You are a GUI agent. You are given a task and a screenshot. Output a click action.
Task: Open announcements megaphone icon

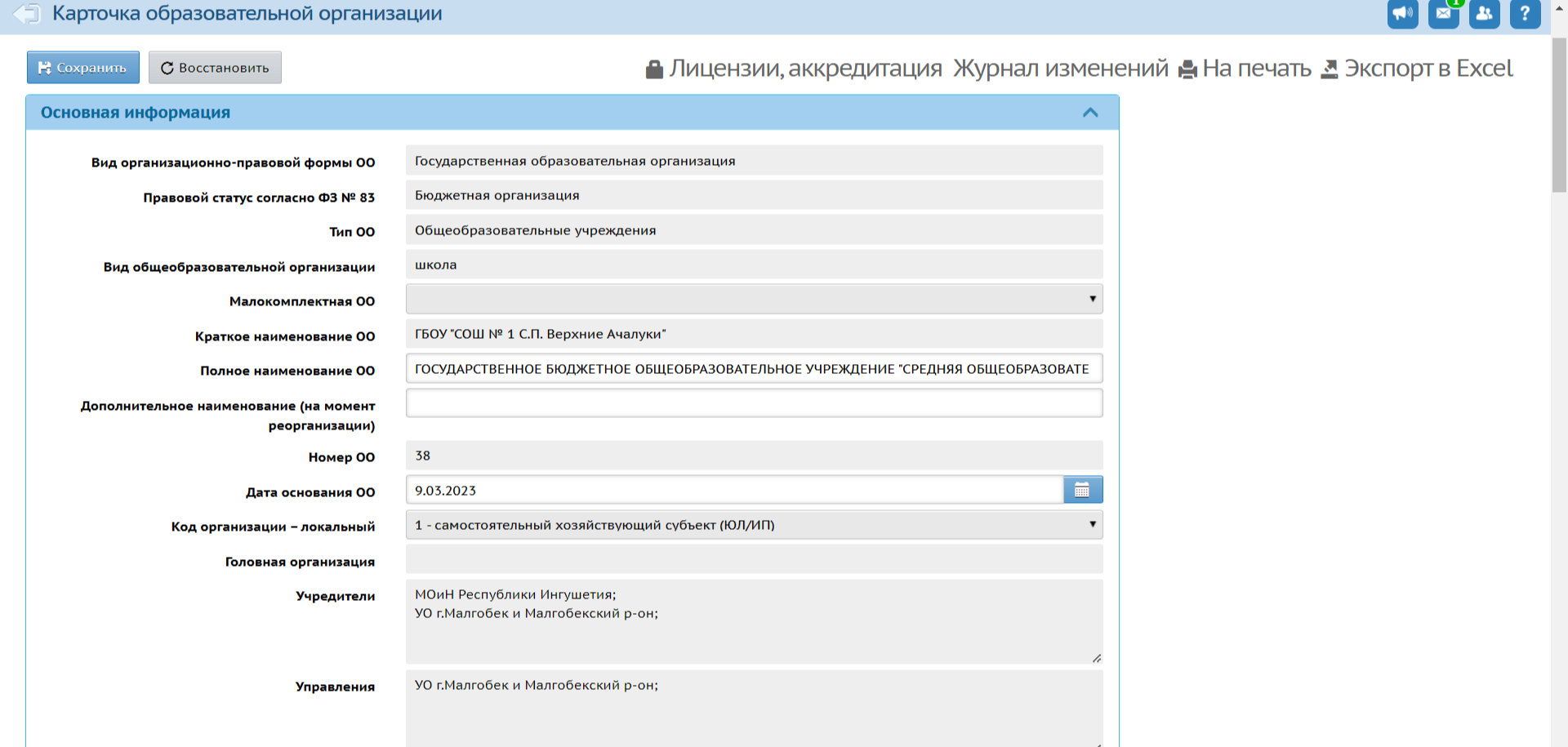(1402, 13)
